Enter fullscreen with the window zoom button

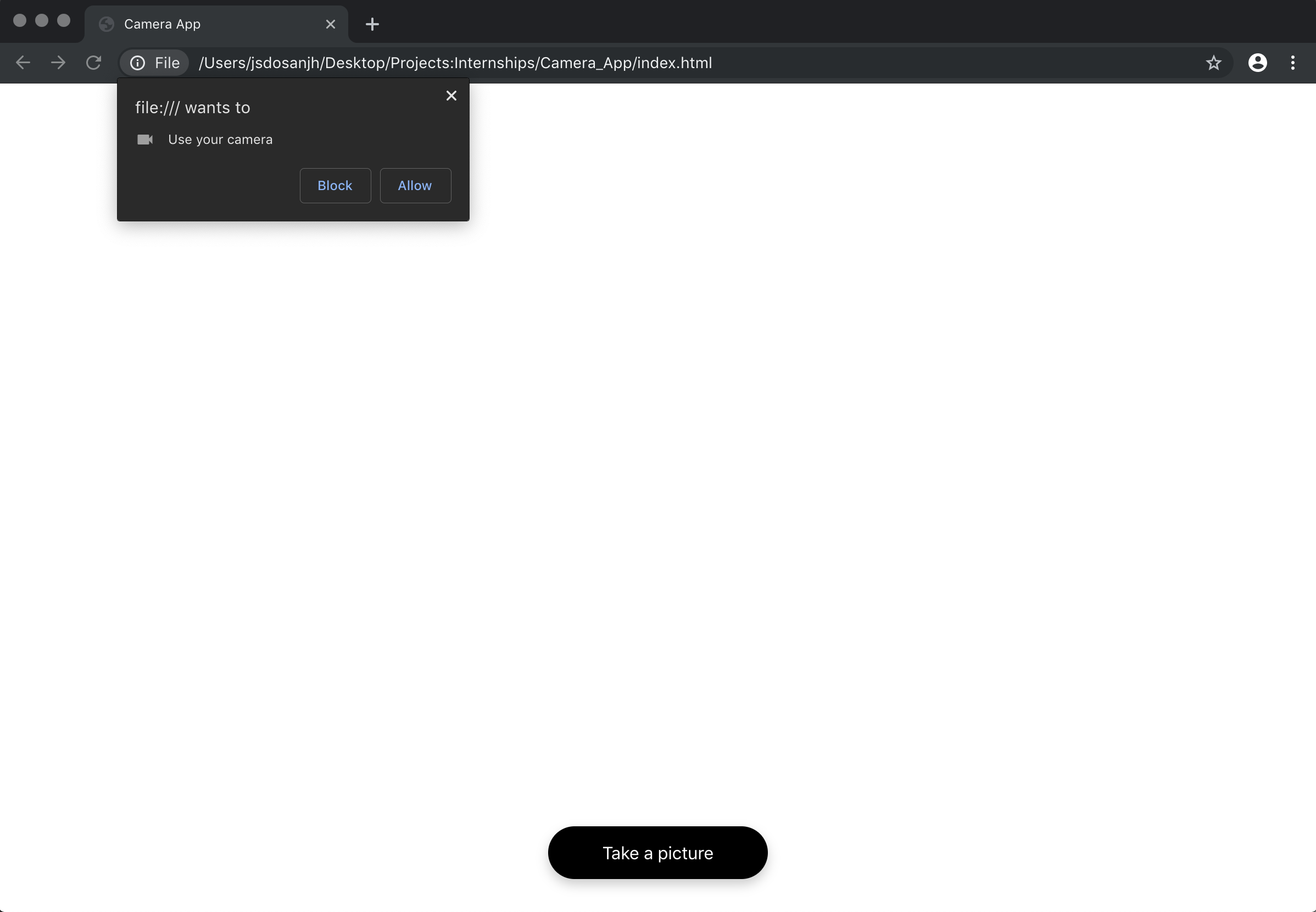click(x=63, y=20)
